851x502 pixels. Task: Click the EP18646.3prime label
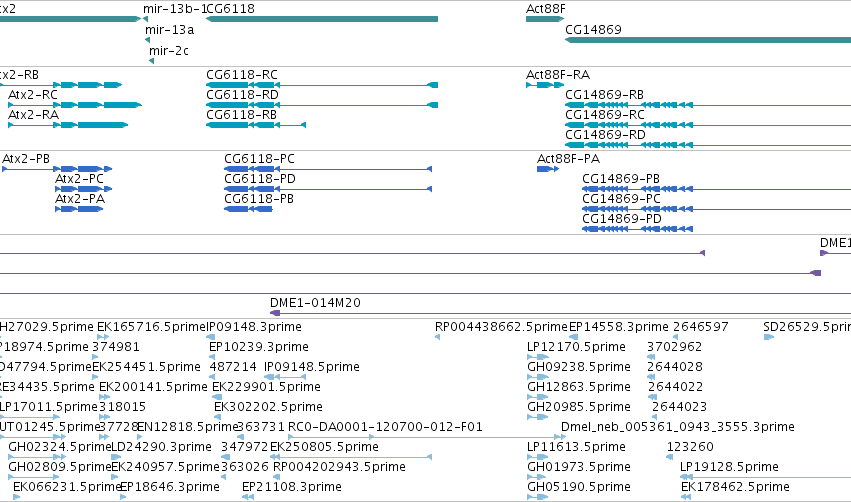tap(170, 488)
